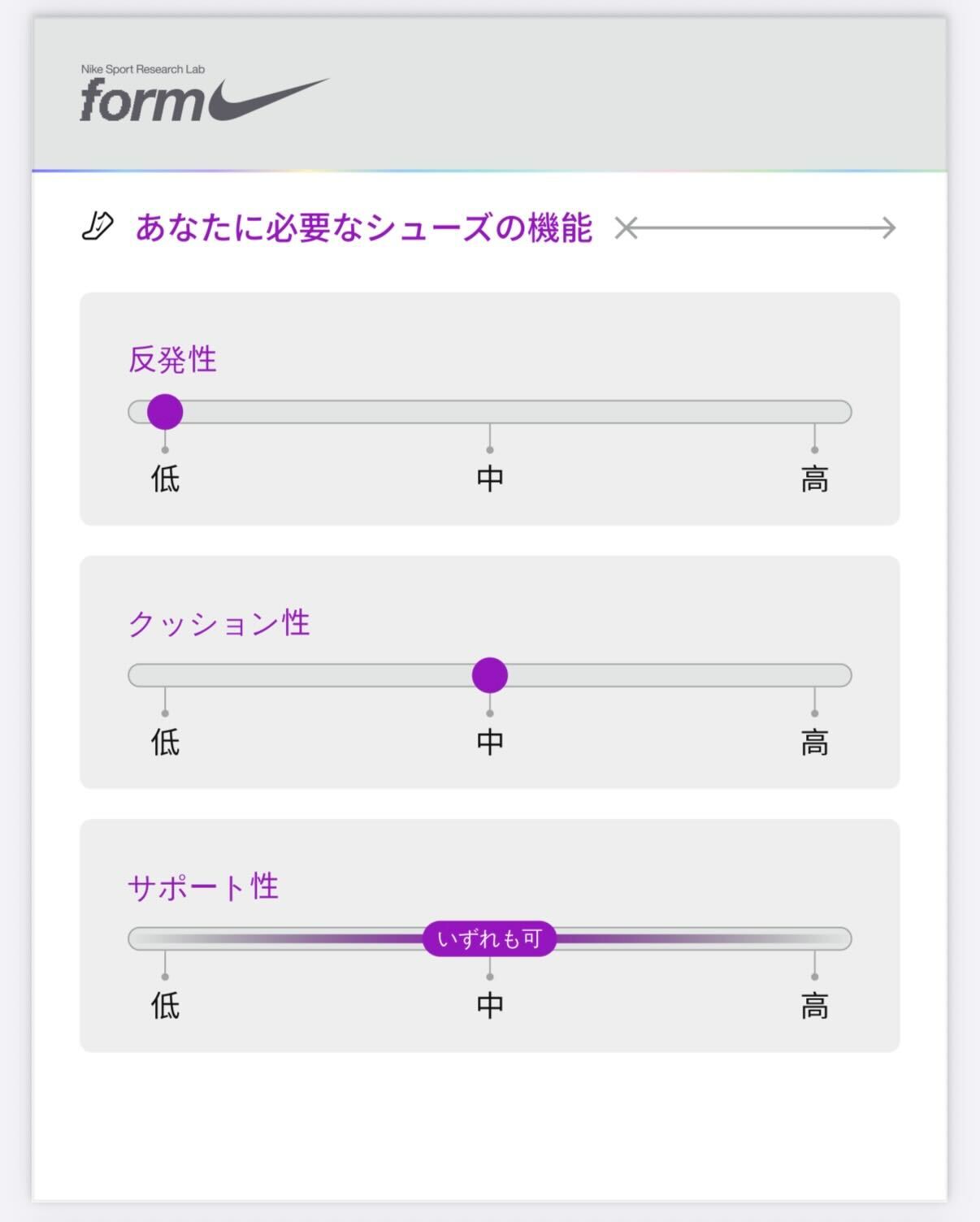The image size is (980, 1222).
Task: Set クッション性 to 高 via its label
Action: (x=814, y=742)
